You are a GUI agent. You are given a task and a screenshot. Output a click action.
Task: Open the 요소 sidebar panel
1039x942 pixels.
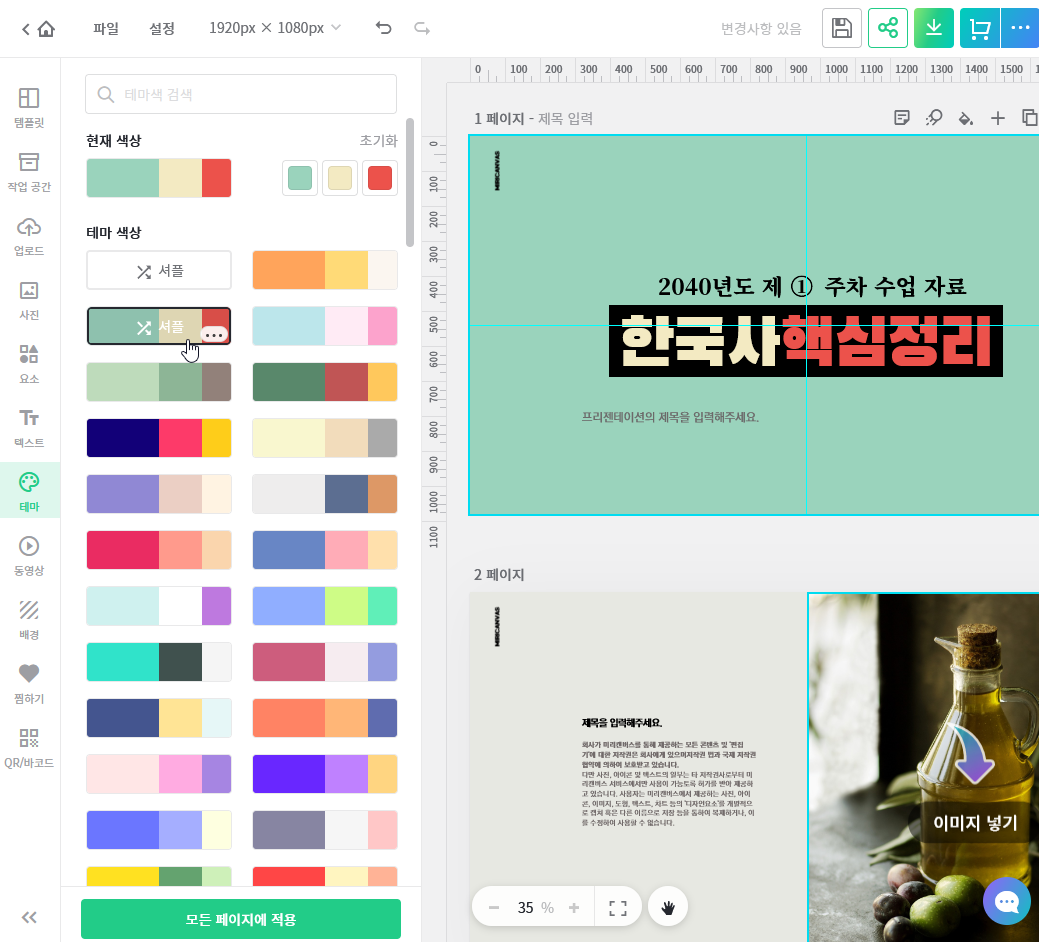tap(29, 364)
